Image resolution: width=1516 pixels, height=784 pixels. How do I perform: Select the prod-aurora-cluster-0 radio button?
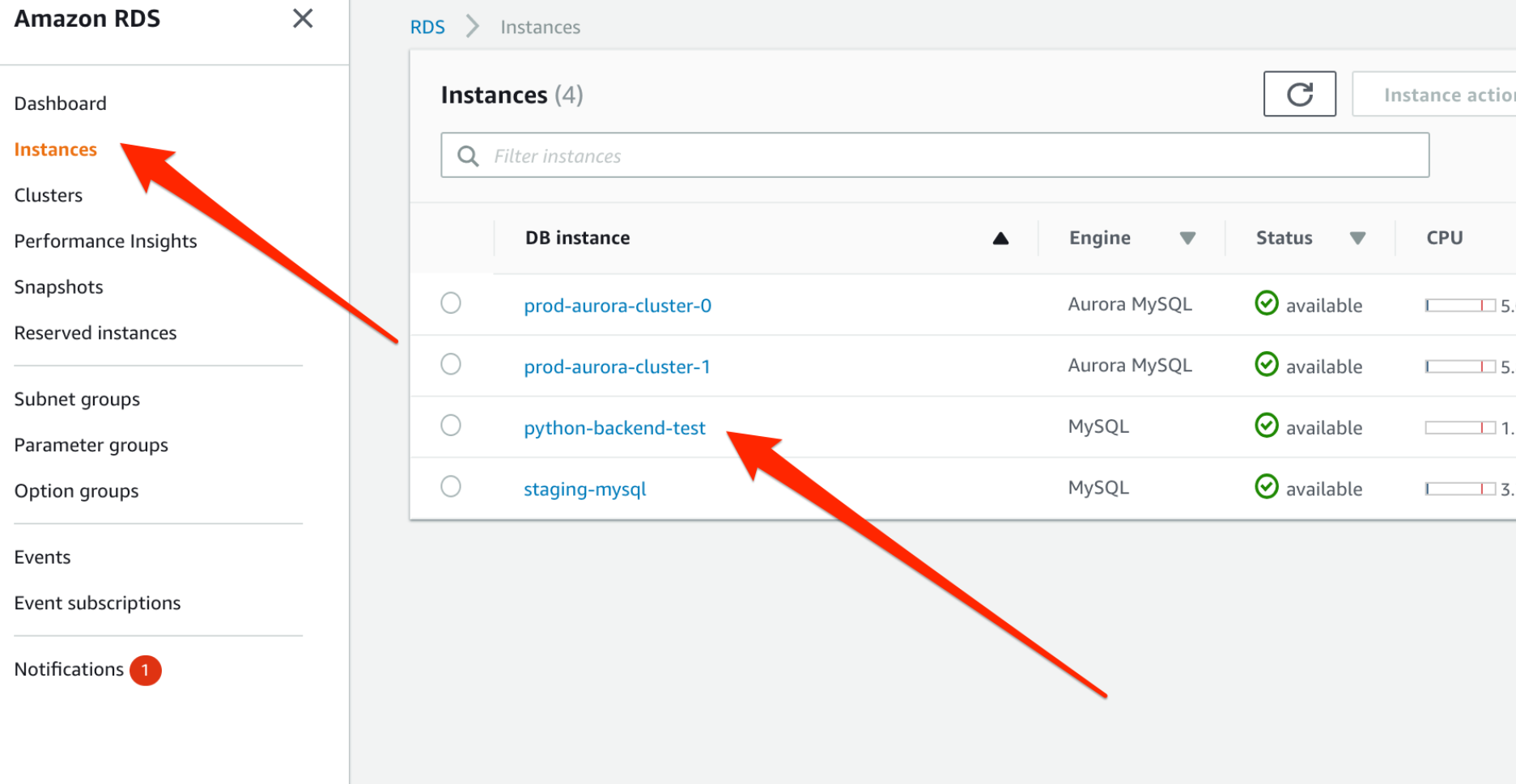[451, 303]
